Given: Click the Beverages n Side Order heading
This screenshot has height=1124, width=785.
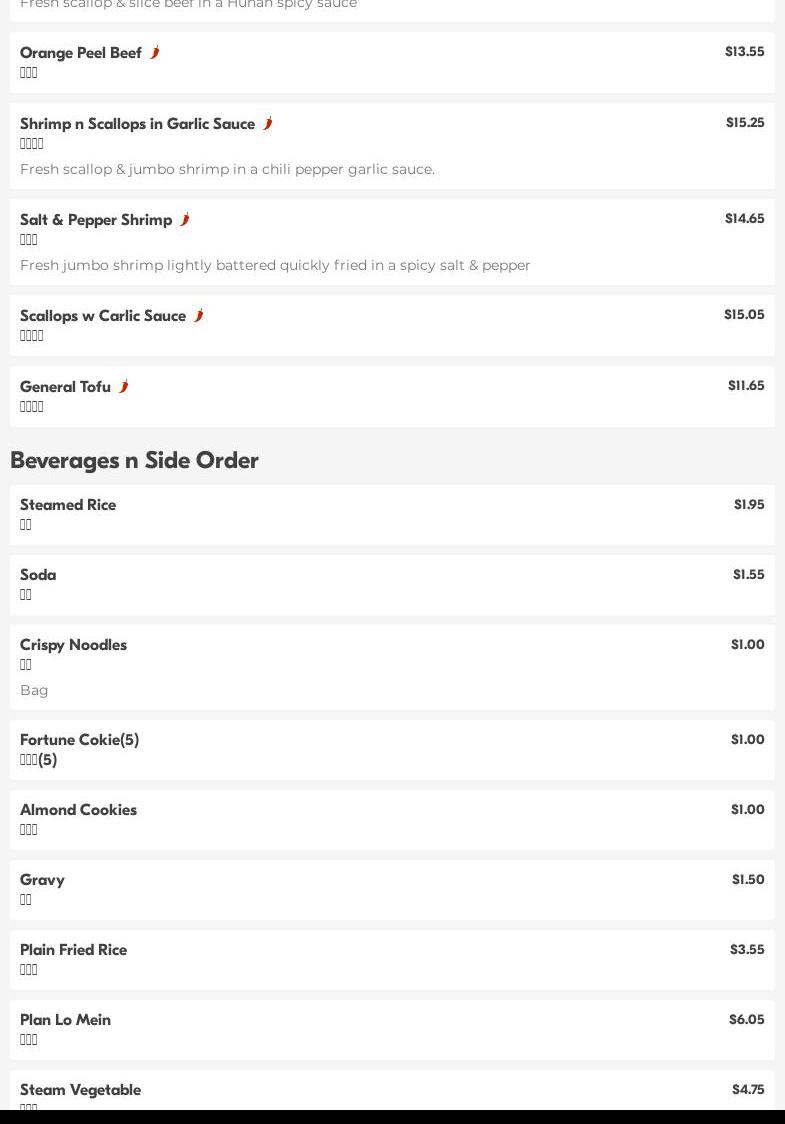Looking at the screenshot, I should coord(134,460).
